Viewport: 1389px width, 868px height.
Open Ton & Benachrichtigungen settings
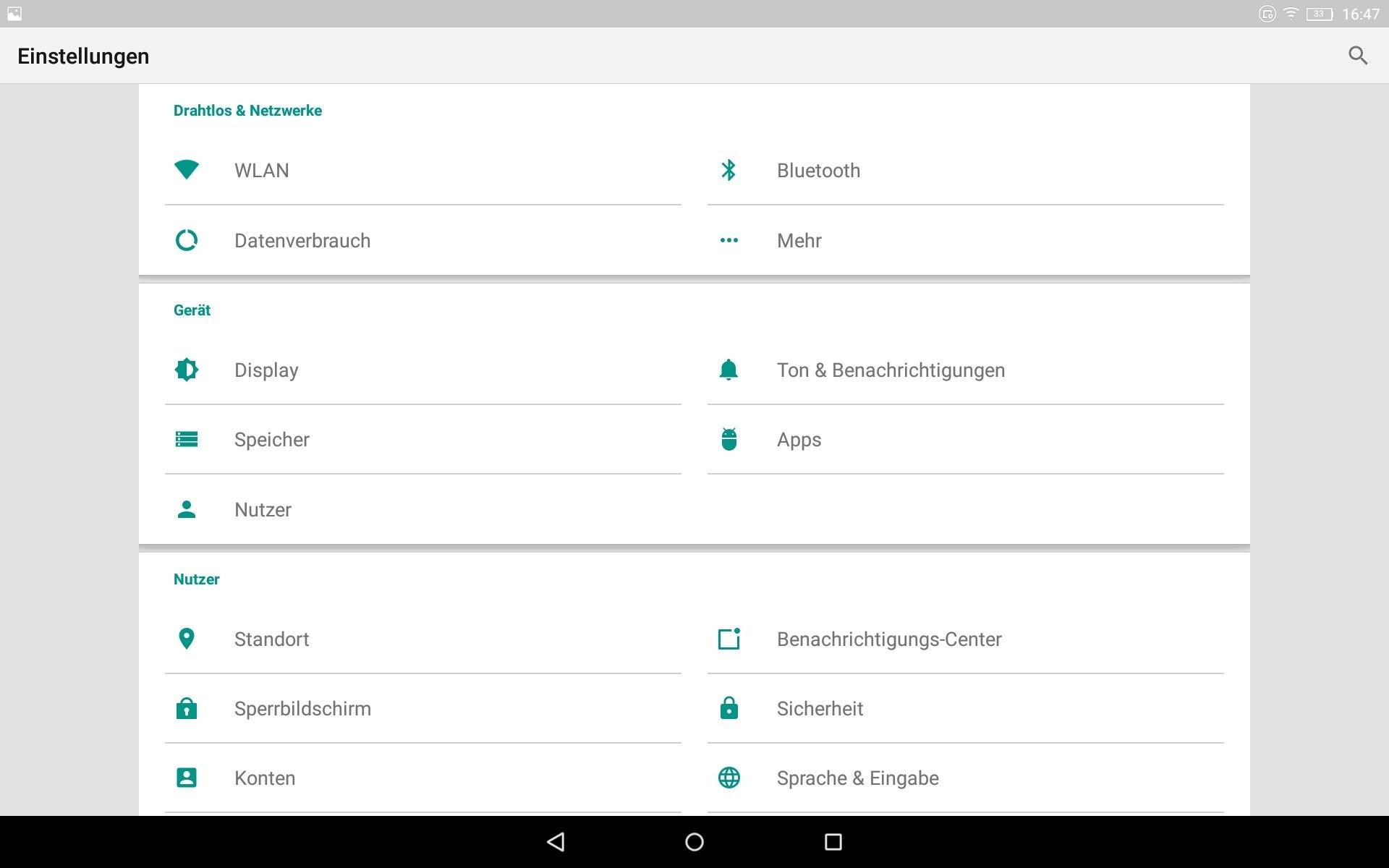click(x=966, y=370)
